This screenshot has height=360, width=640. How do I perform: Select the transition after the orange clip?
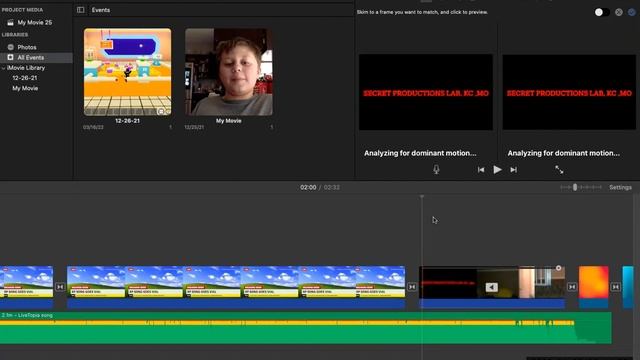tap(615, 287)
